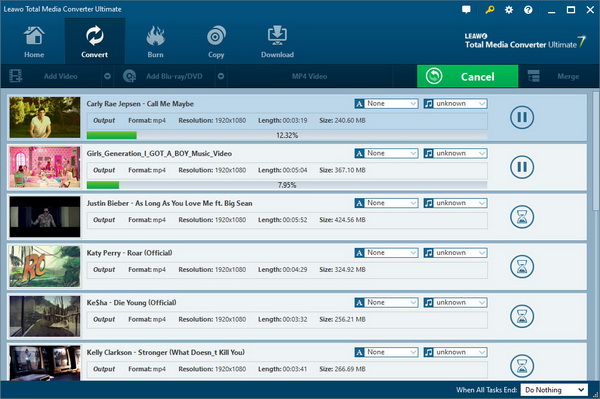Switch to the Burn module
600x399 pixels.
[x=155, y=41]
